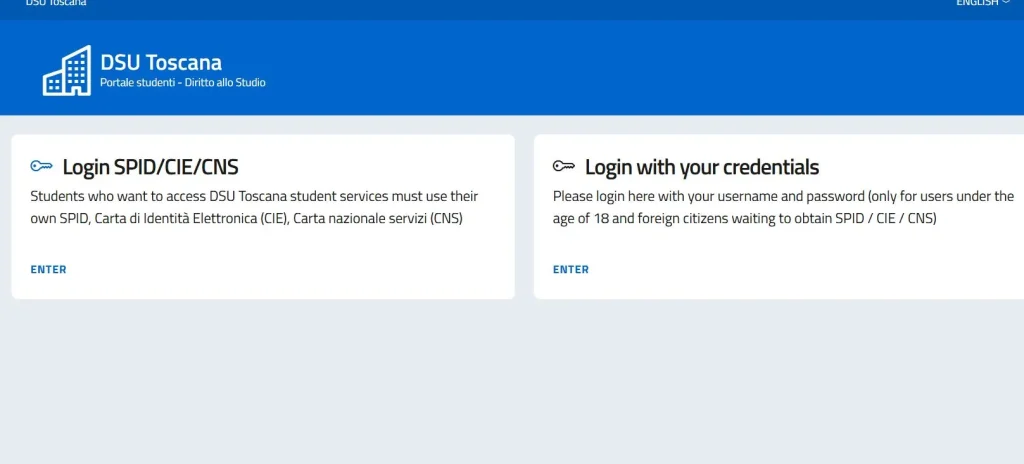
Task: Click the SPID/CIE/CNS description paragraph
Action: point(254,207)
